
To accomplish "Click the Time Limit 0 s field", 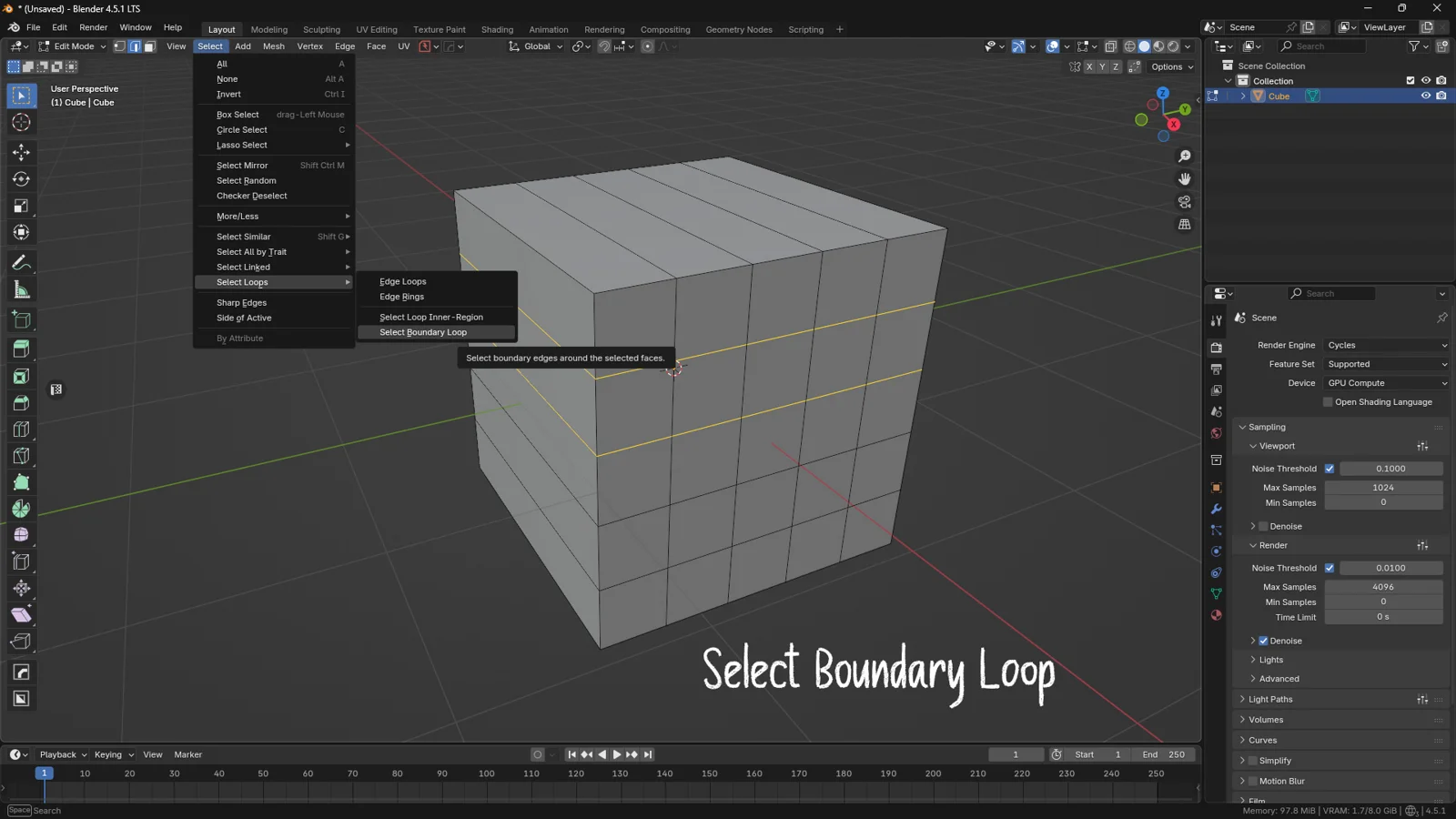I will coord(1383,617).
